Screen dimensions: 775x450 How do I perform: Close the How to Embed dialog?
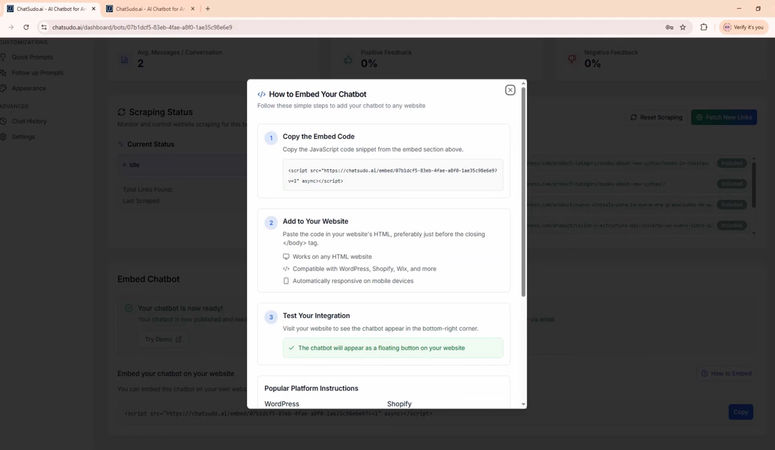point(510,90)
